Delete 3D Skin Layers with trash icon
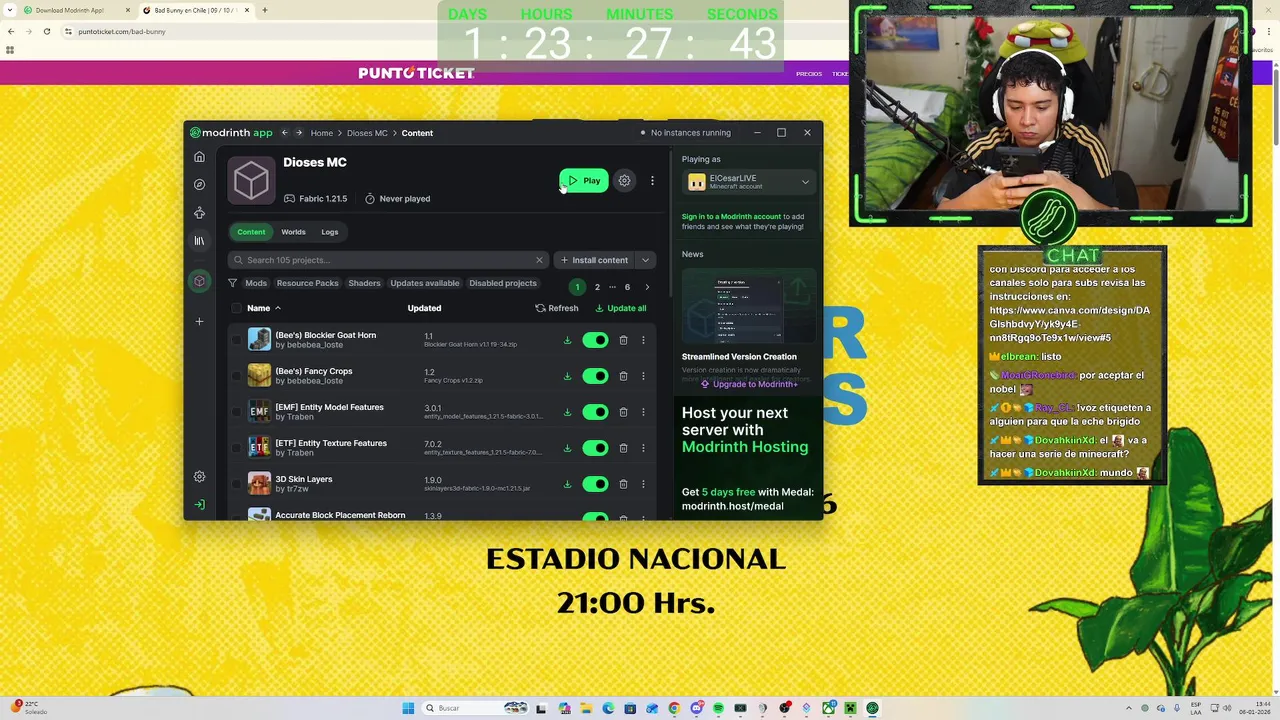Image resolution: width=1280 pixels, height=720 pixels. [623, 484]
